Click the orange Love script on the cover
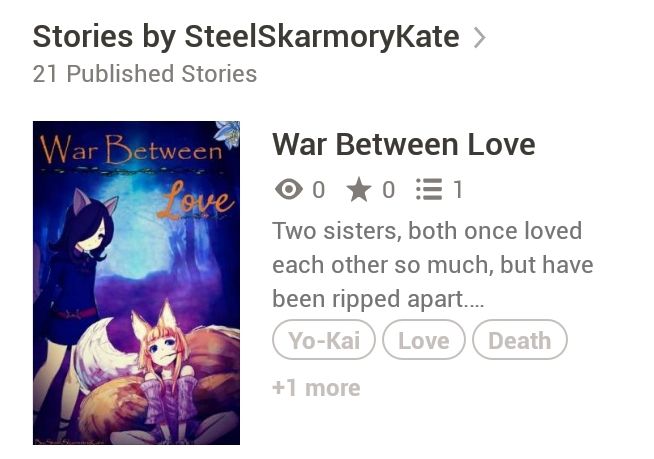The image size is (654, 459). click(196, 200)
